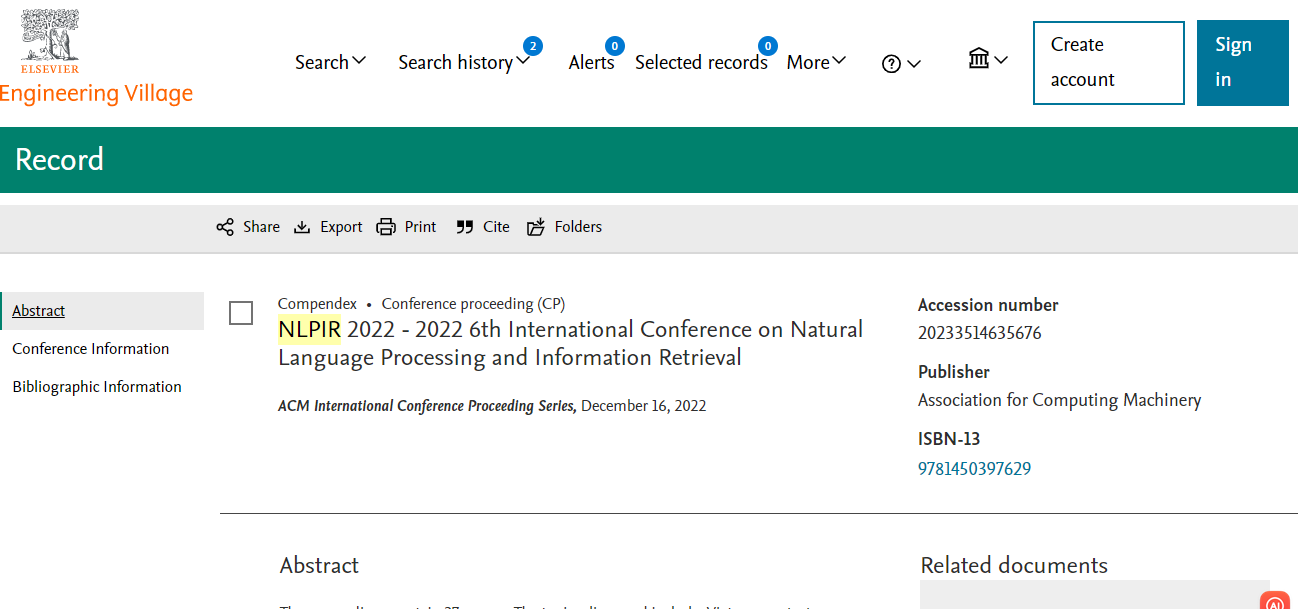Screen dimensions: 1298x609
Task: Click the Create account button
Action: click(1109, 63)
